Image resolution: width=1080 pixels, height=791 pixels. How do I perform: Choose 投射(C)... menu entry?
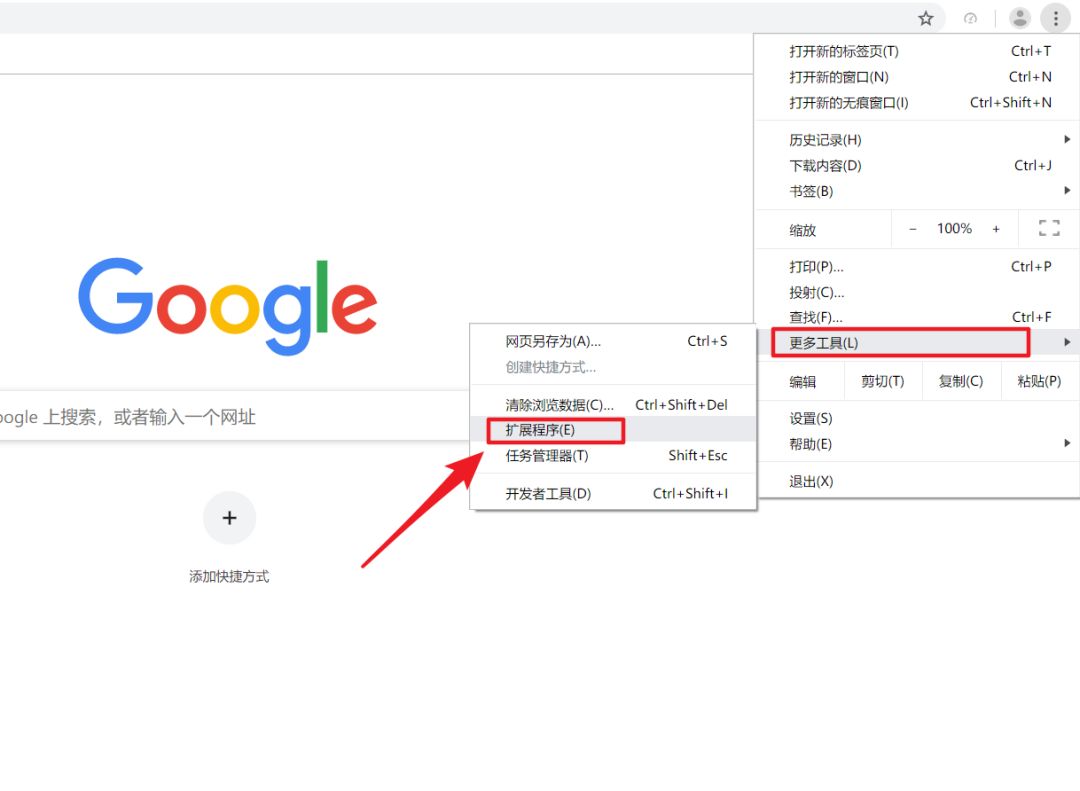pos(917,292)
